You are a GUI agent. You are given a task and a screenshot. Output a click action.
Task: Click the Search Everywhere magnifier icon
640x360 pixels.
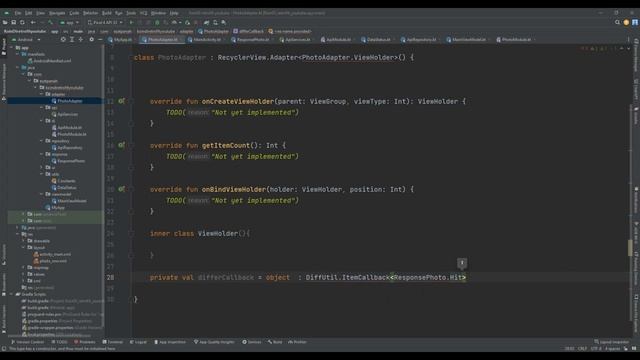[617, 22]
